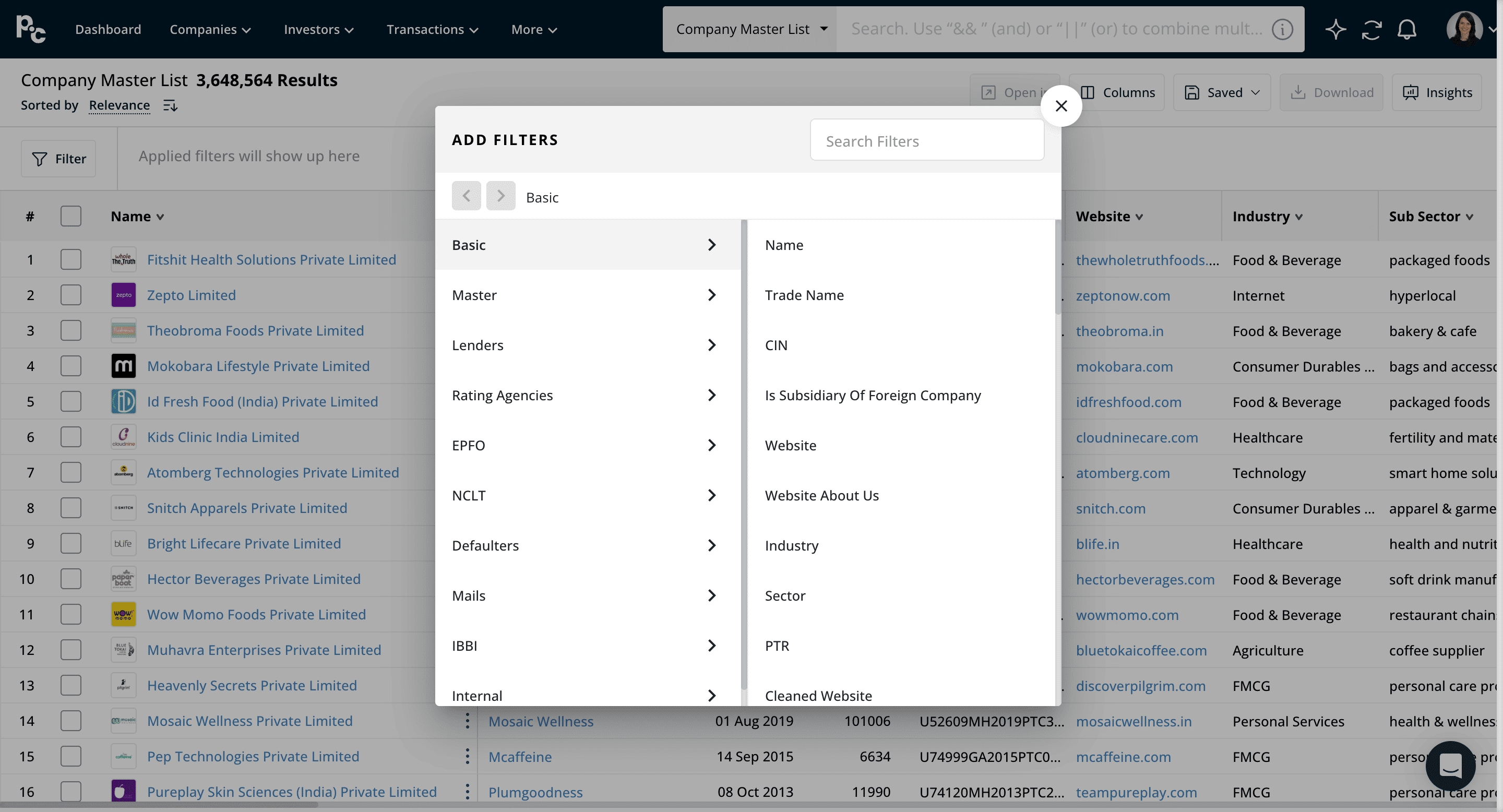Tick the Kids Clinic India checkbox
The image size is (1503, 812).
coord(70,437)
